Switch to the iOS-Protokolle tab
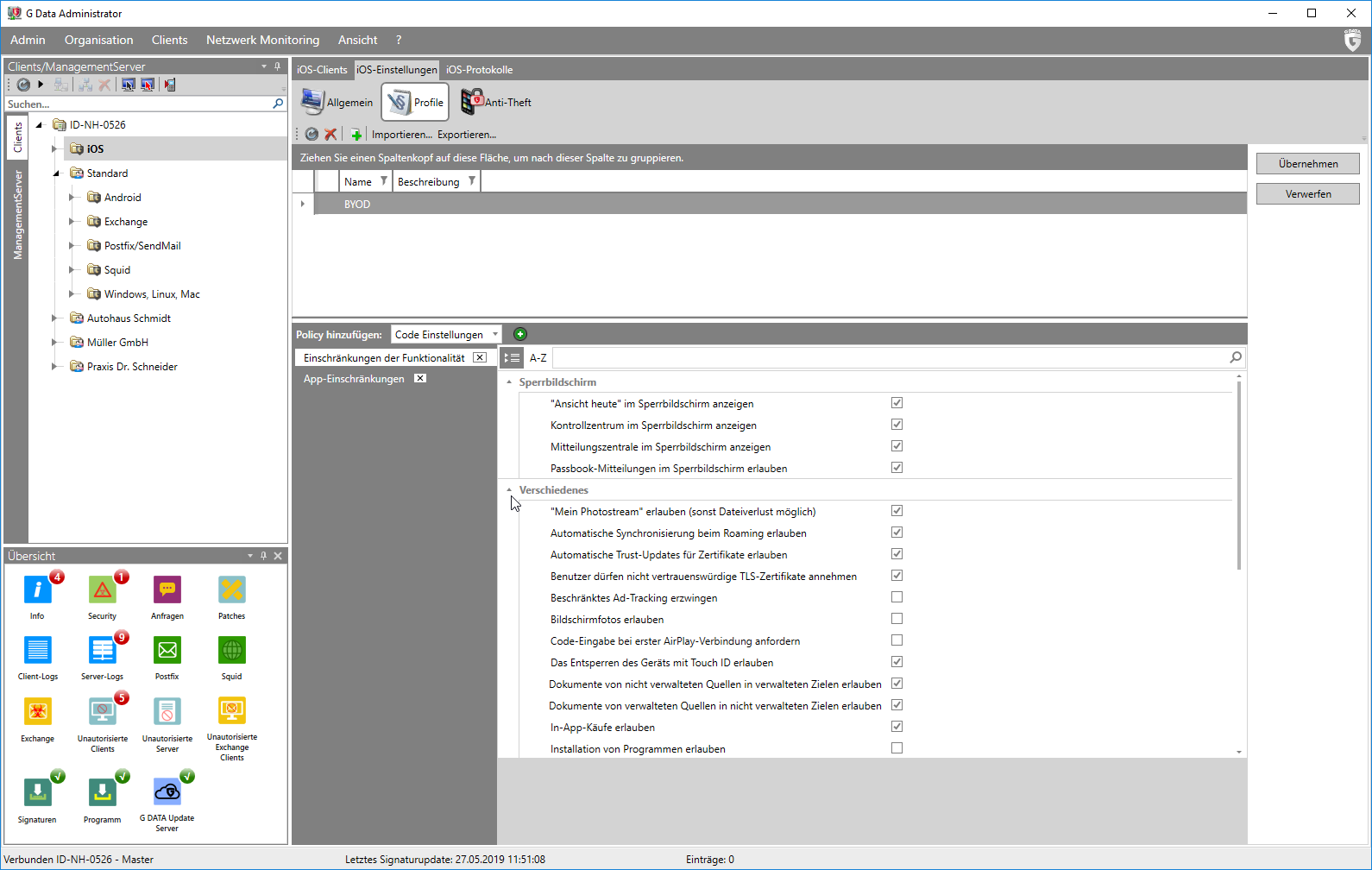This screenshot has height=870, width=1372. point(480,70)
